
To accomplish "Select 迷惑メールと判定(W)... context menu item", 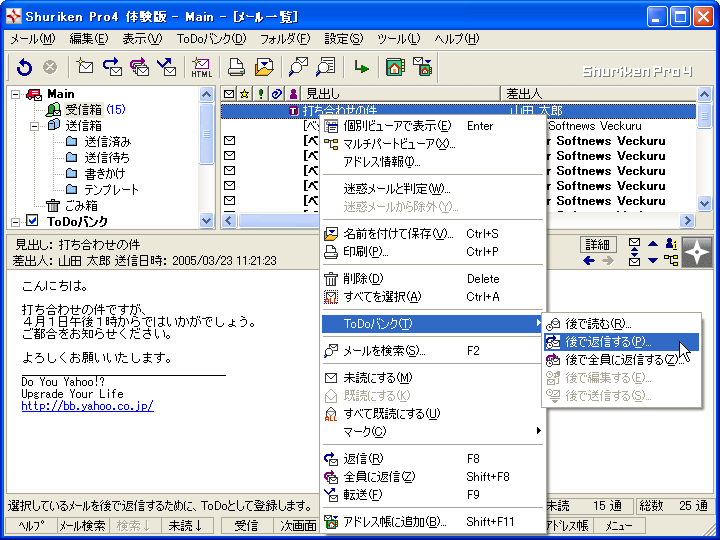I will tap(433, 189).
